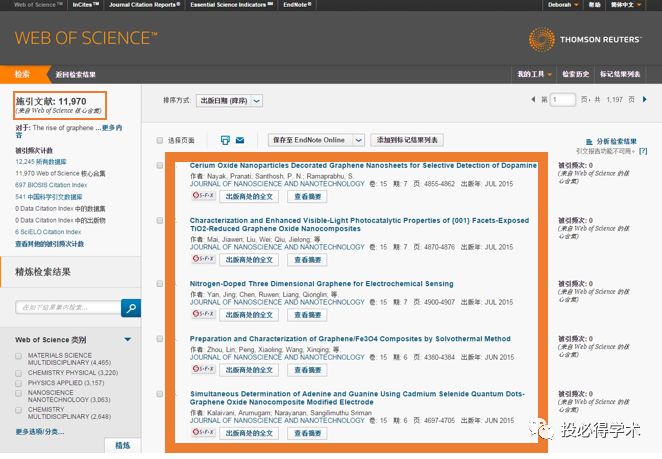
Task: Check Chemistry Multidisciplinary category
Action: 19,410
